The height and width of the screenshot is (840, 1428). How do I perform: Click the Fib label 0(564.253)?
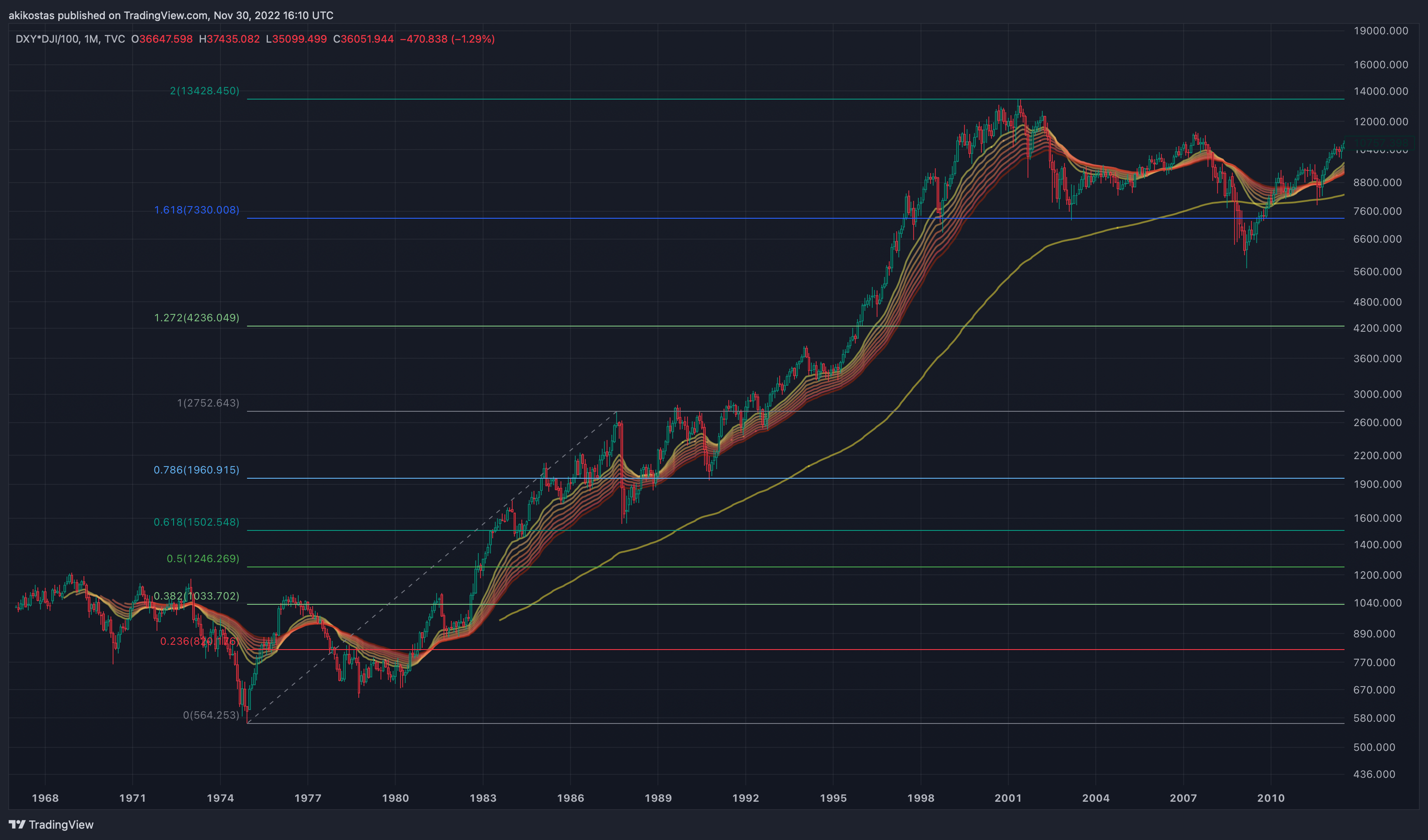pos(211,715)
